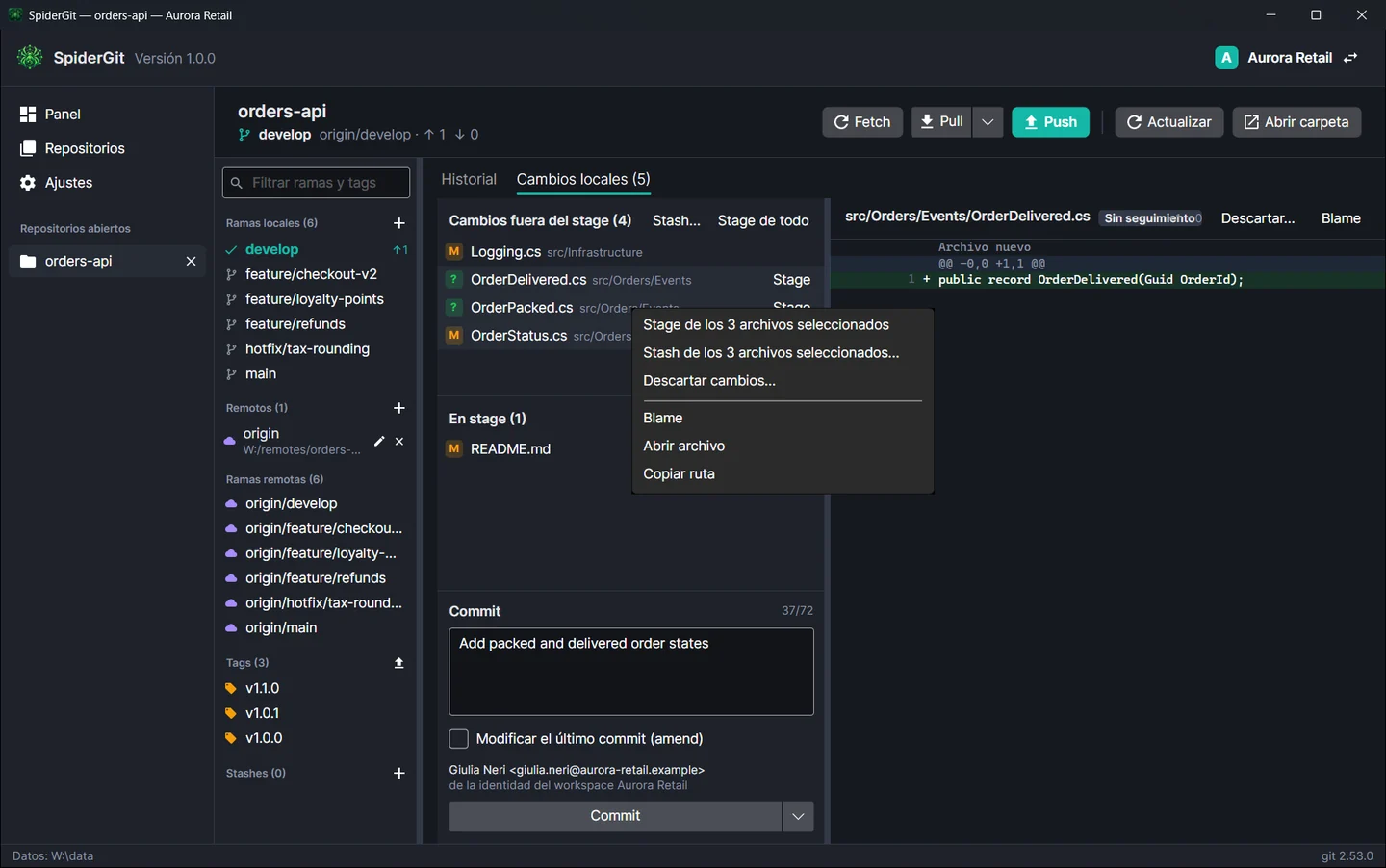Expand the Commit button dropdown arrow
The width and height of the screenshot is (1386, 868).
click(x=798, y=816)
